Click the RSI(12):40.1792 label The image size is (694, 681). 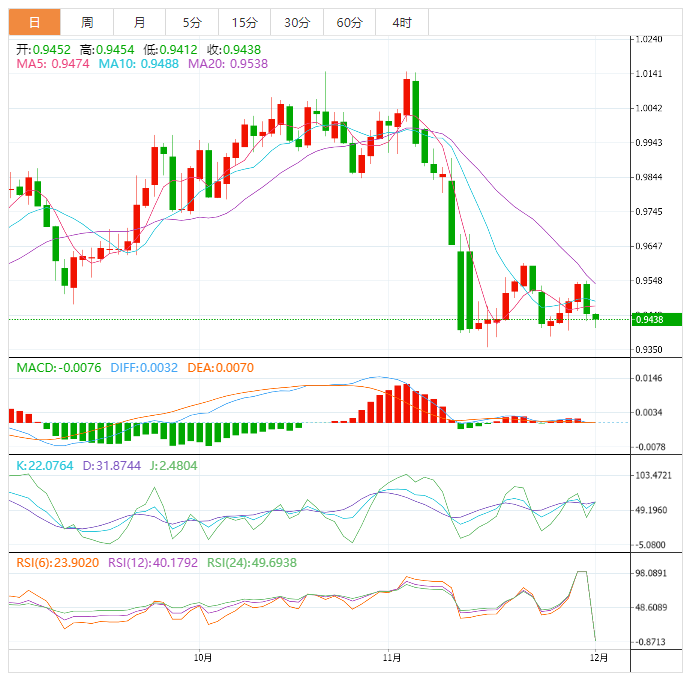pos(153,563)
